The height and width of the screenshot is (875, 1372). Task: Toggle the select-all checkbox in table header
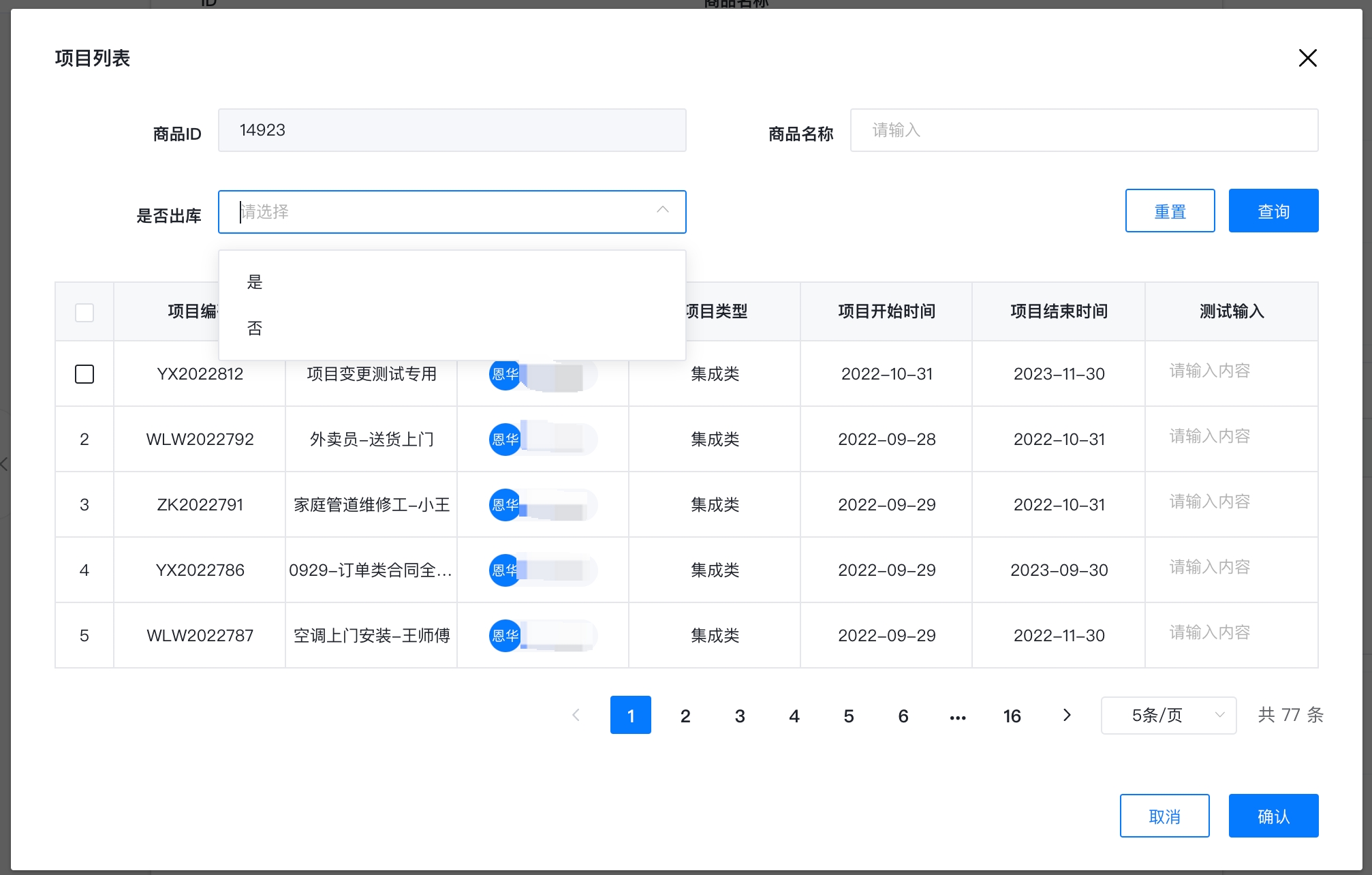84,313
